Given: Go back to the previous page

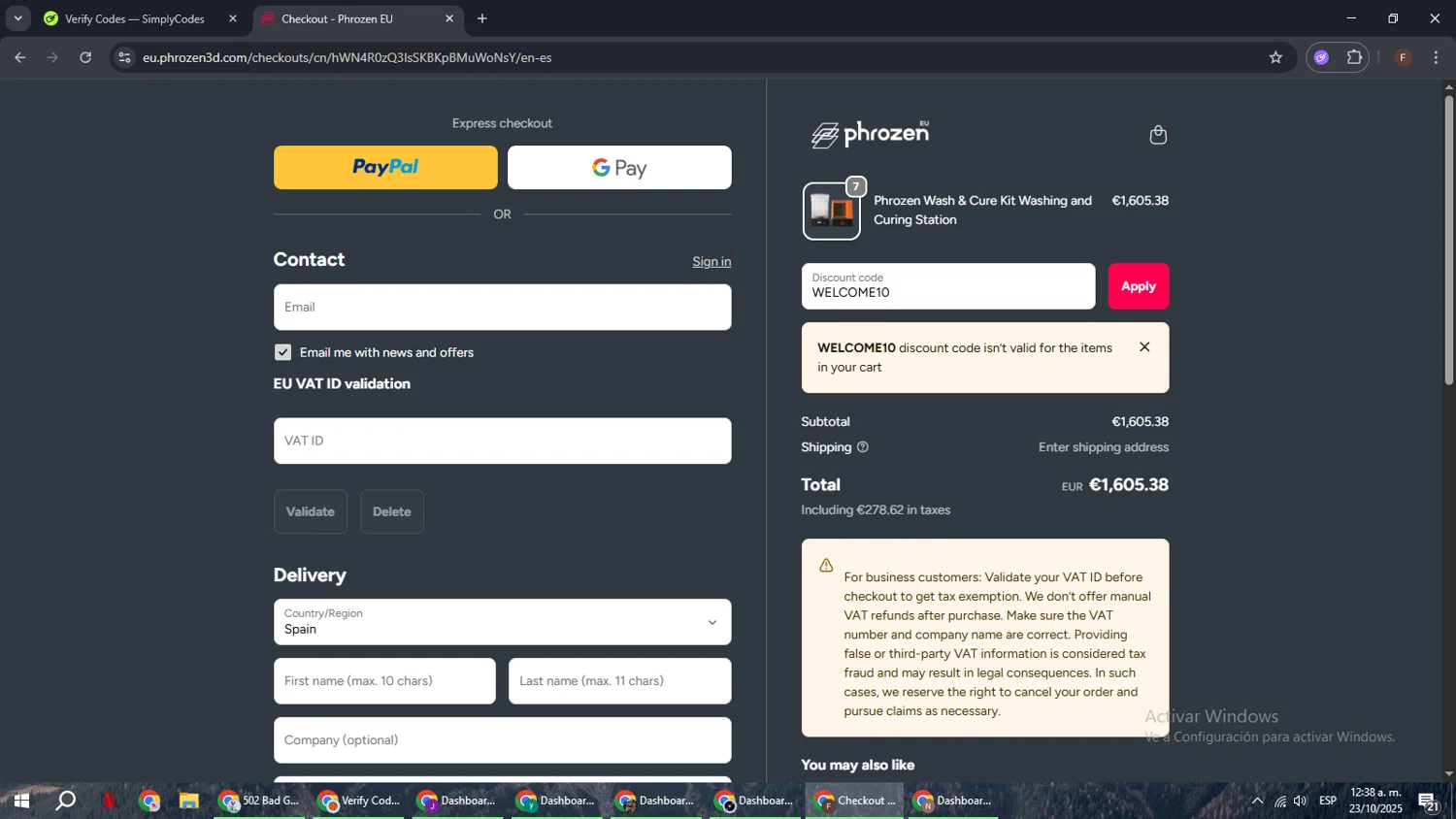Looking at the screenshot, I should tap(20, 57).
